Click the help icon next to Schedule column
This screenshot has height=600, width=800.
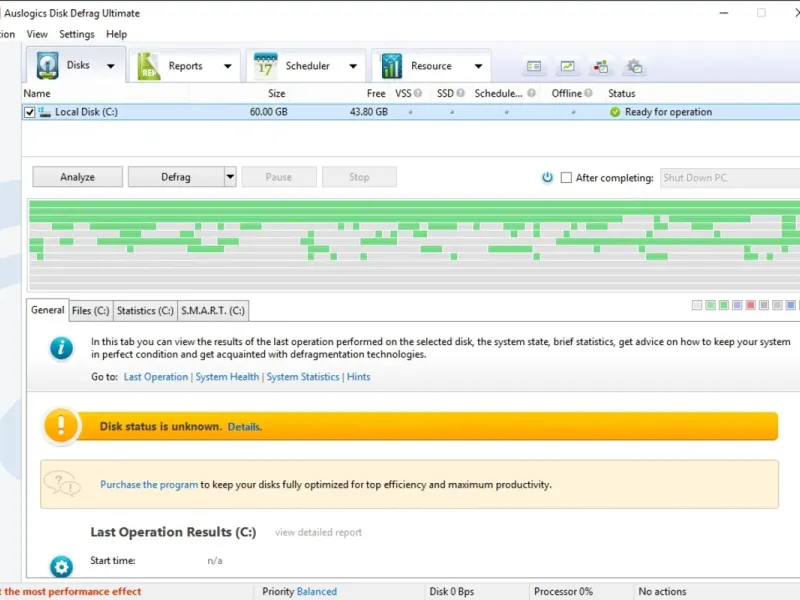coord(531,93)
